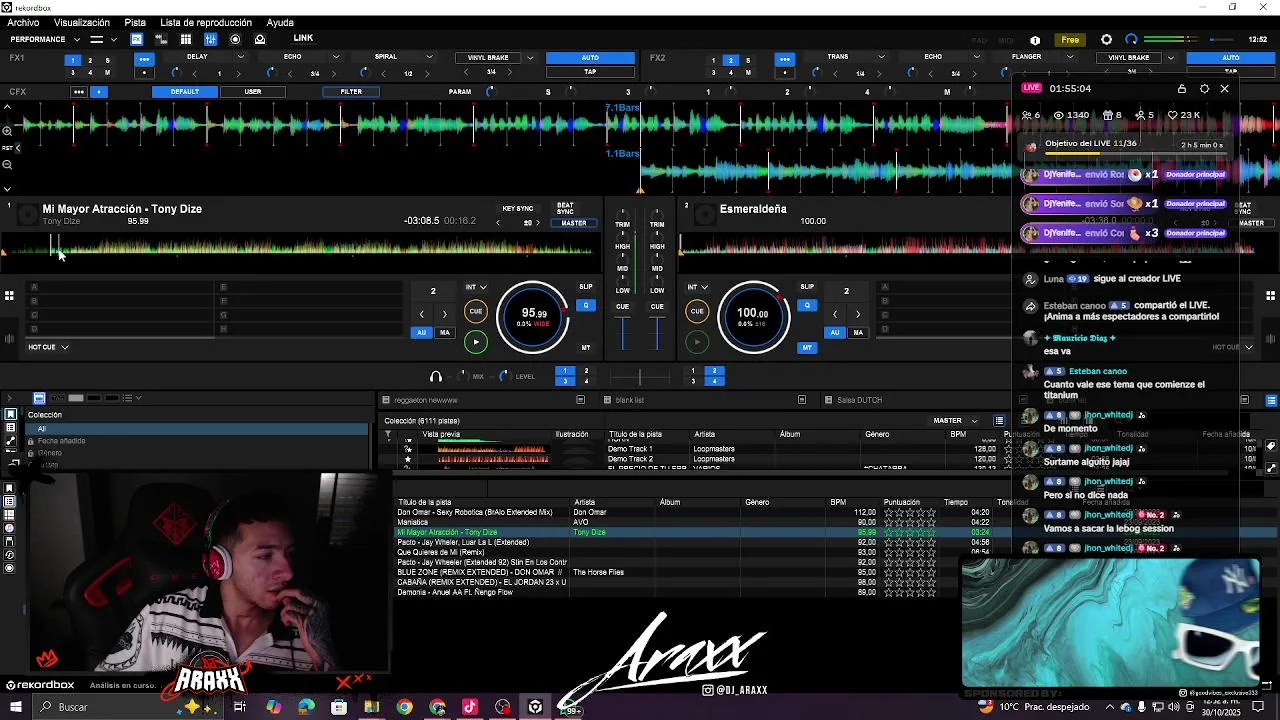This screenshot has height=720, width=1280.
Task: Adjust headphone MIX knob
Action: [462, 377]
